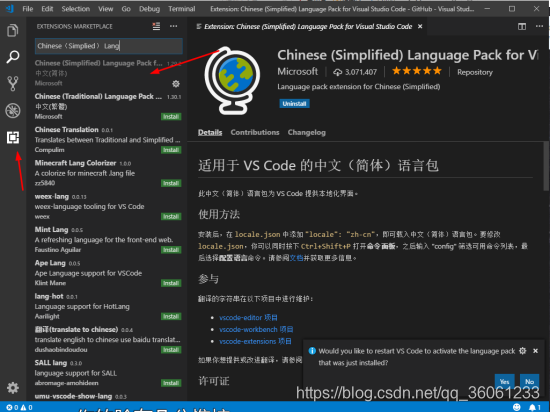Open the documentation link in usage paragraph
550x412 pixels.
coord(296,258)
